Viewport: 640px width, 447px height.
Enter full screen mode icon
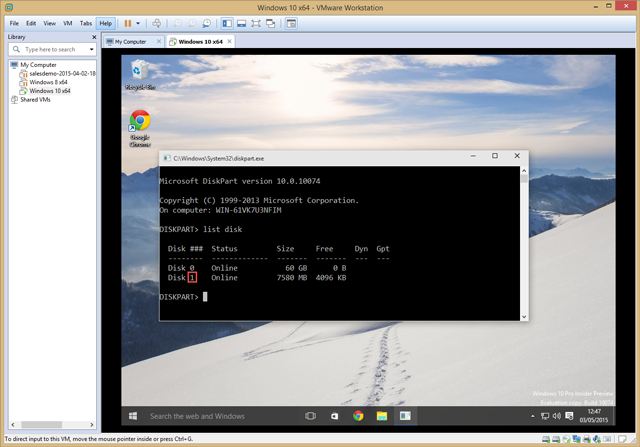click(256, 23)
